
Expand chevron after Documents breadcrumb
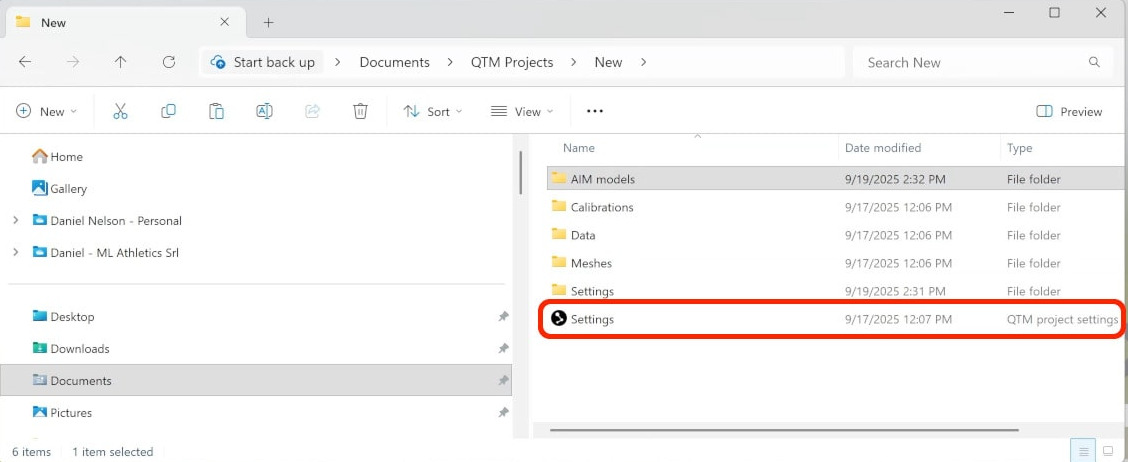click(x=450, y=63)
